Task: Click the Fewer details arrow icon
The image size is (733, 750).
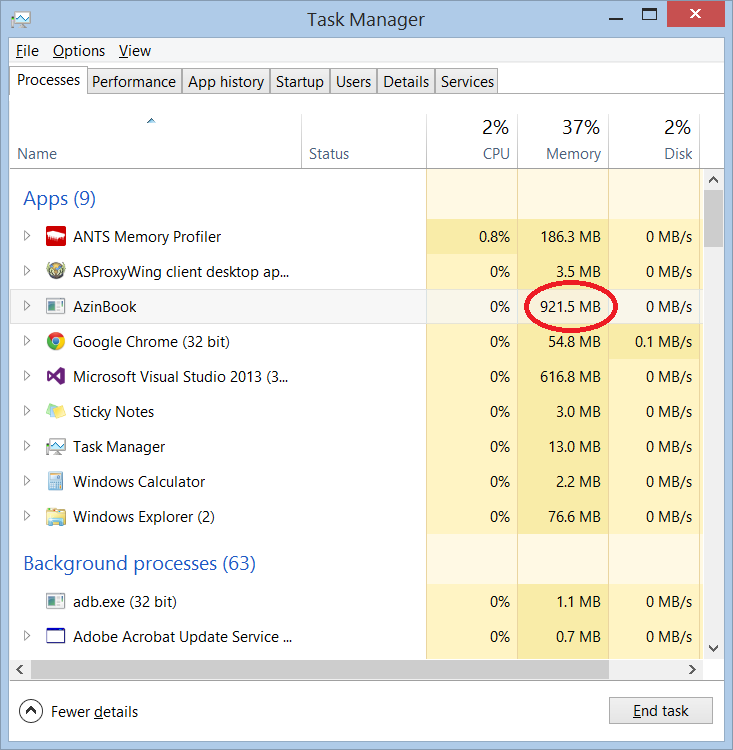Action: coord(31,711)
